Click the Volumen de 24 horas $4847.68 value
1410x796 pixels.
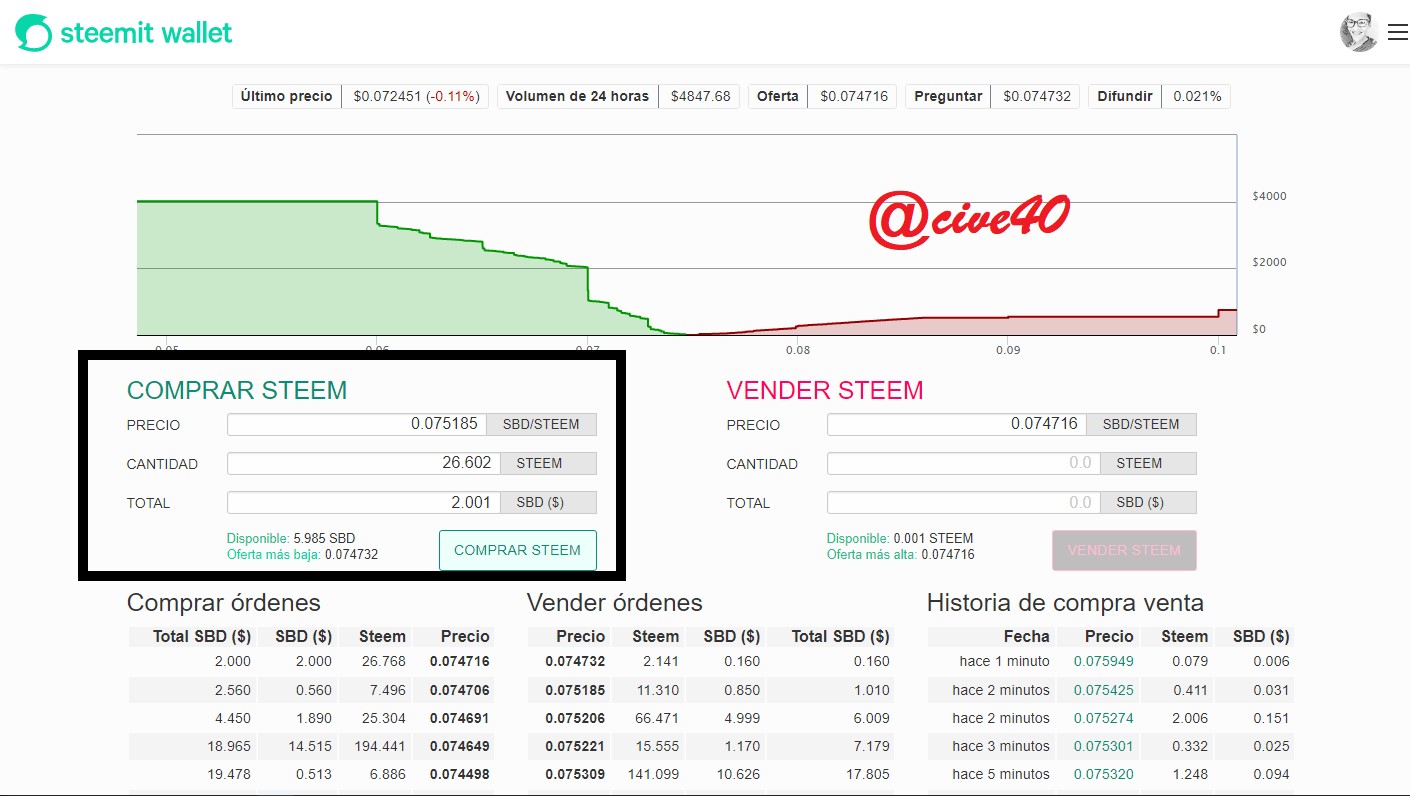[x=700, y=97]
